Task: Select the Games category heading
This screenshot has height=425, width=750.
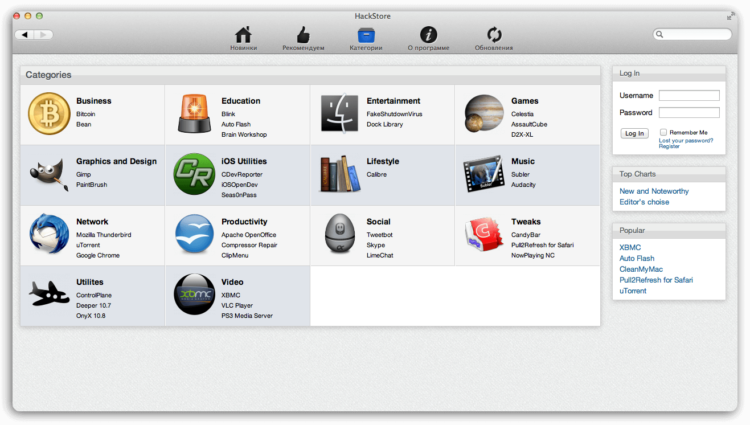Action: (x=524, y=101)
